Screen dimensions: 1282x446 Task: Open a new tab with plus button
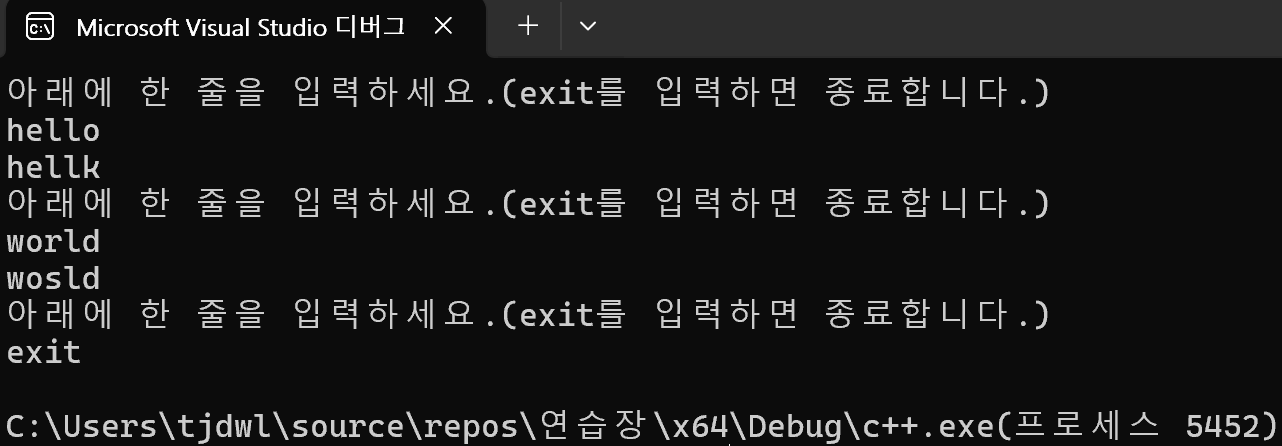[x=528, y=27]
